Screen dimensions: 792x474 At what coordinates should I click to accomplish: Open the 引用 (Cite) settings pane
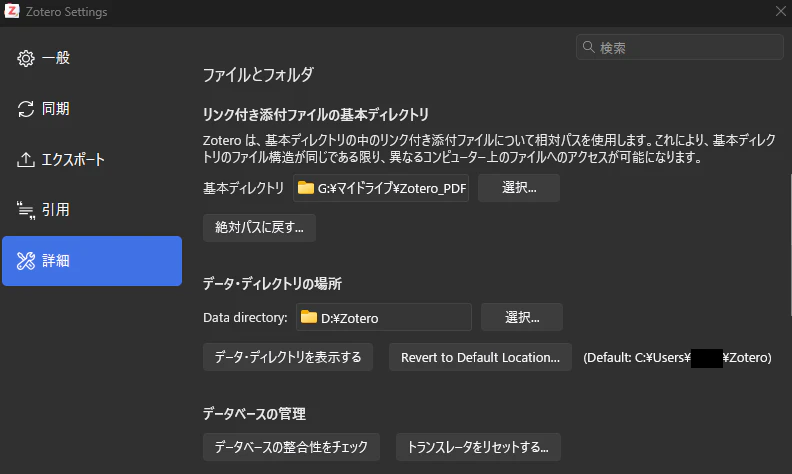tap(92, 210)
